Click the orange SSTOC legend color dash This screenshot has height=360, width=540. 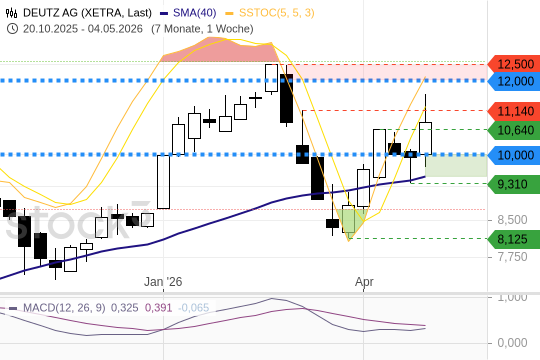click(229, 13)
